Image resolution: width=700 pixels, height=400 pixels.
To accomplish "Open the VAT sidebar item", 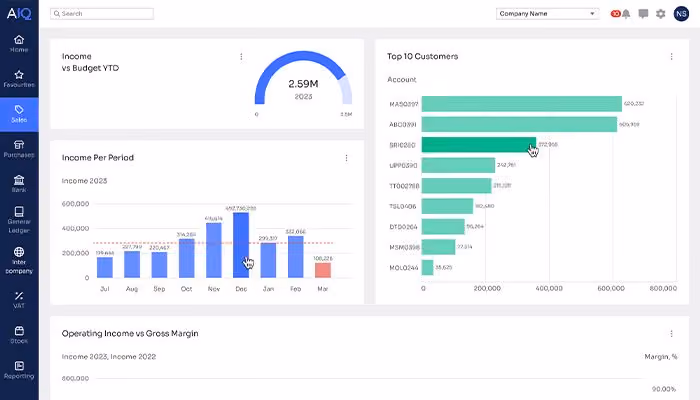I will click(19, 300).
